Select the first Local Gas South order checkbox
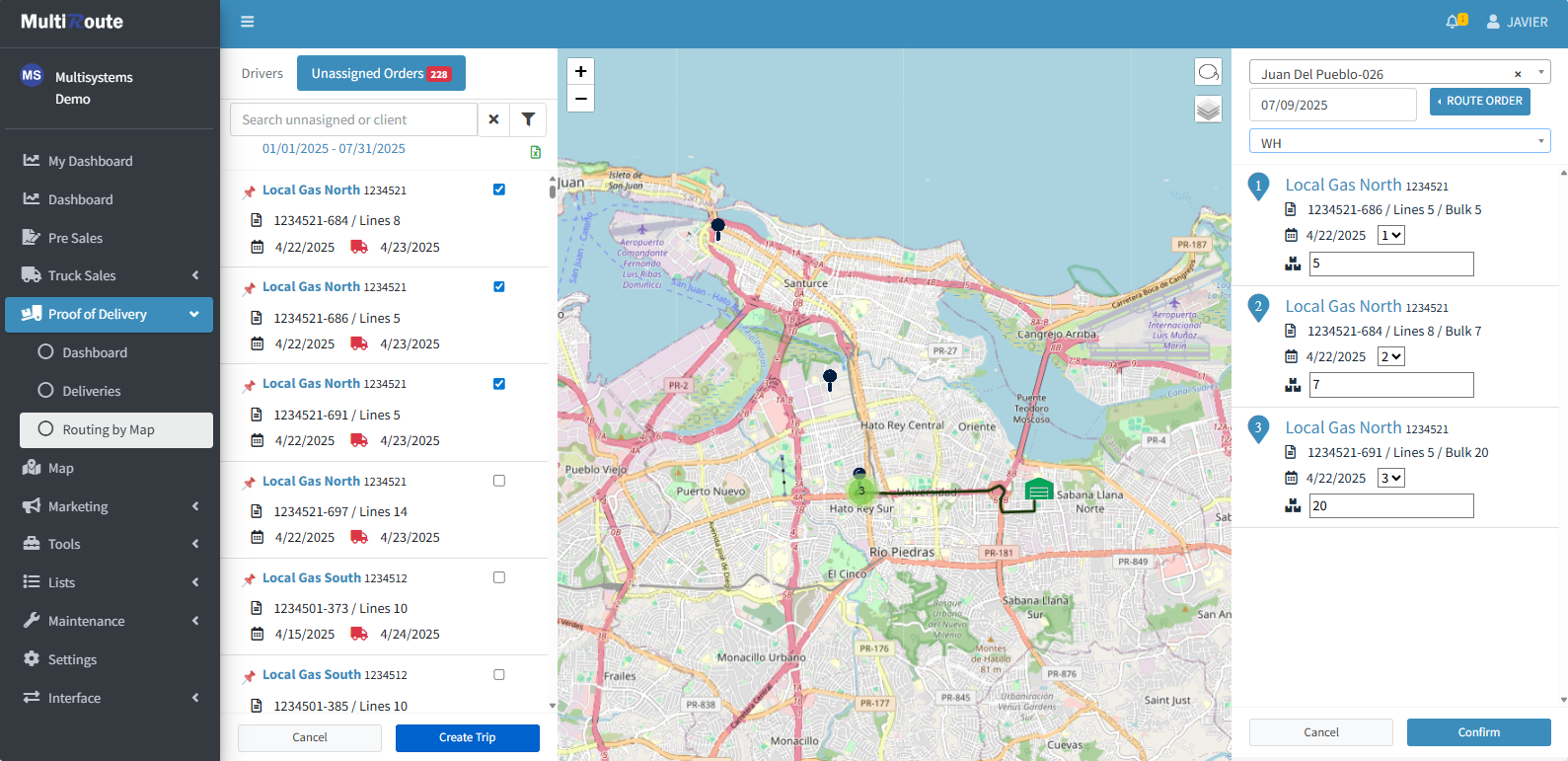The height and width of the screenshot is (761, 1568). (x=499, y=577)
